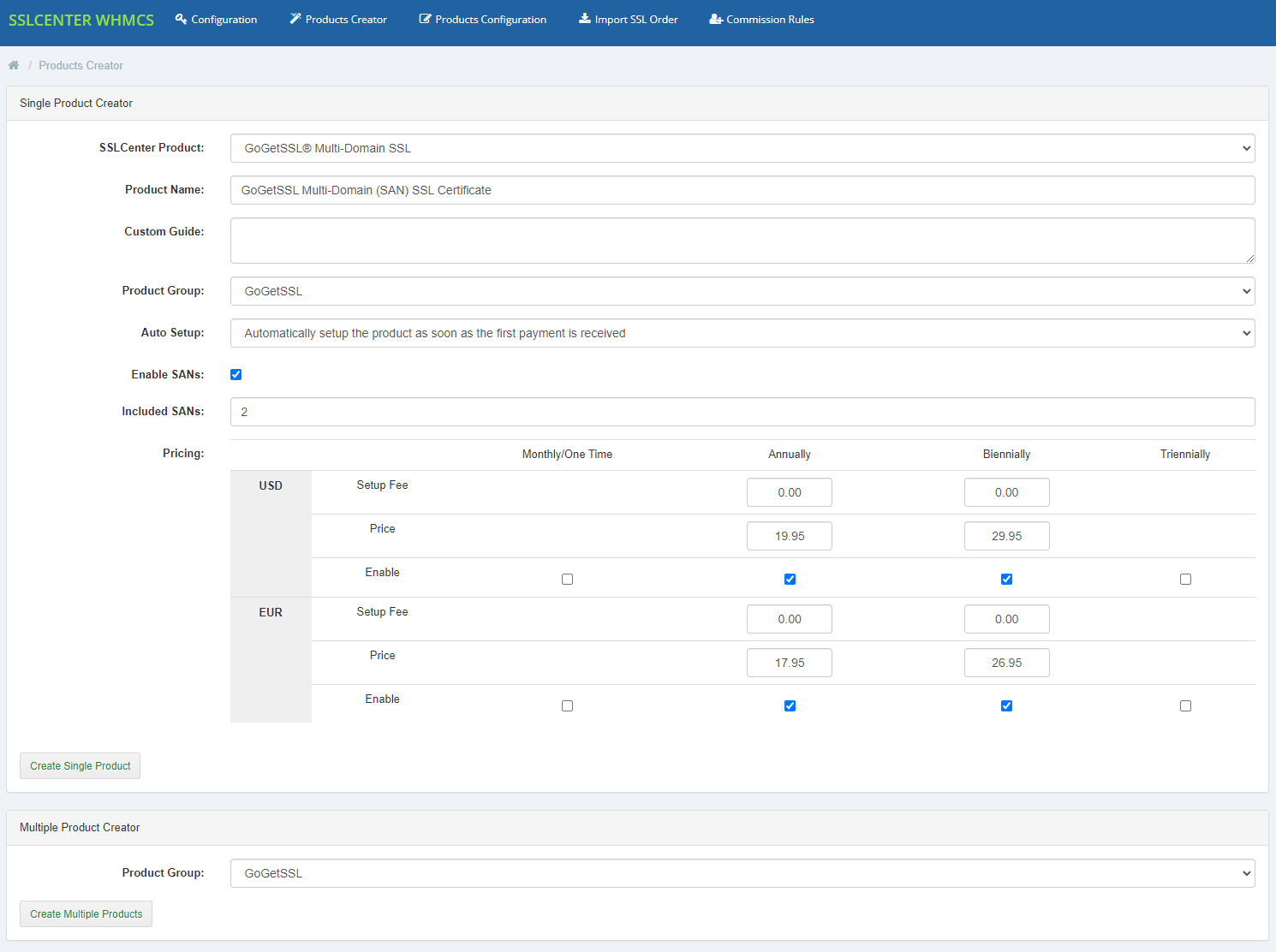Click the USD Biennially Setup Fee field
The image size is (1276, 952).
click(x=1007, y=492)
